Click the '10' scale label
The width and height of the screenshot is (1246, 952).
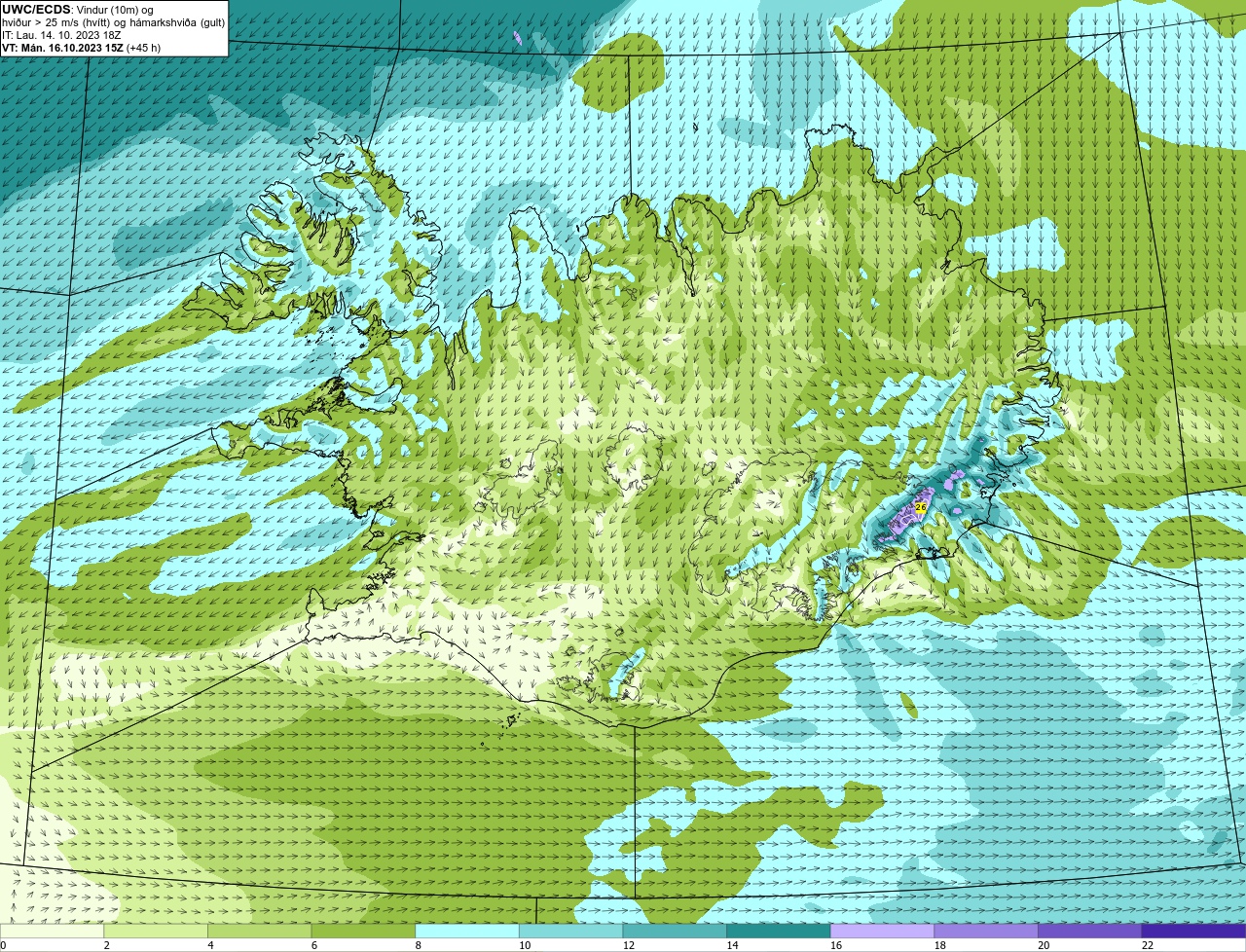(x=525, y=945)
